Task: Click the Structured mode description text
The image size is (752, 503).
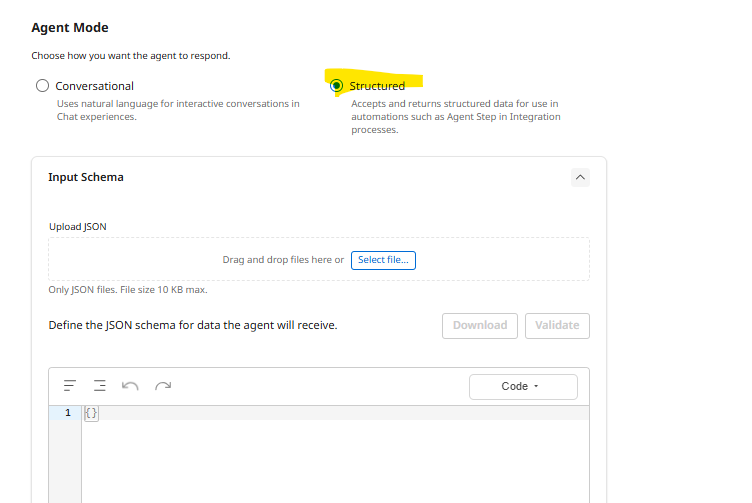Action: [455, 116]
